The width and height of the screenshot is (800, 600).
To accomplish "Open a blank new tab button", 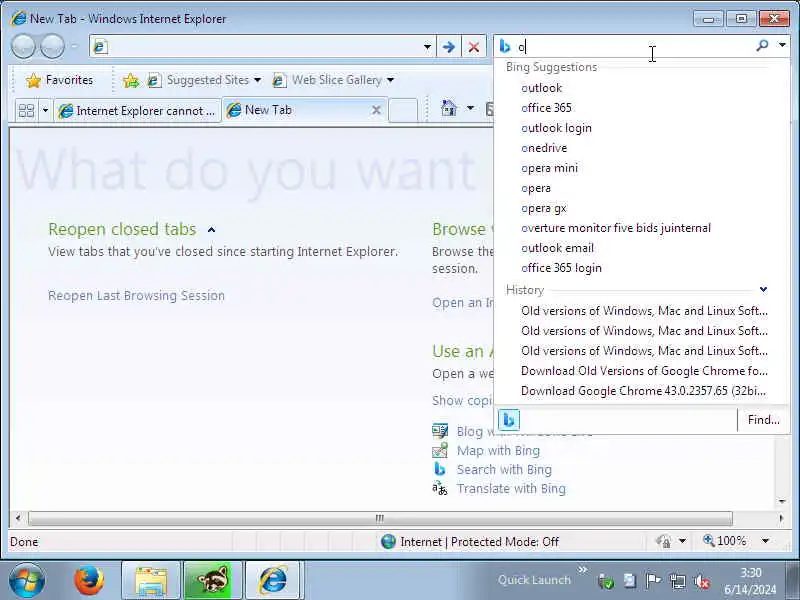I will click(x=403, y=110).
